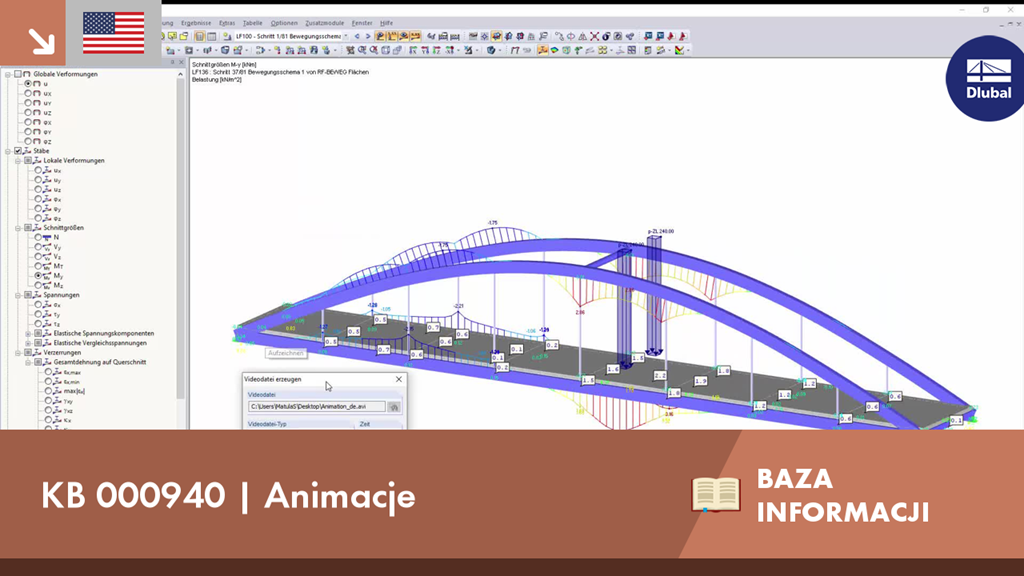1024x576 pixels.
Task: Click the last red PDF export icon
Action: pos(682,37)
